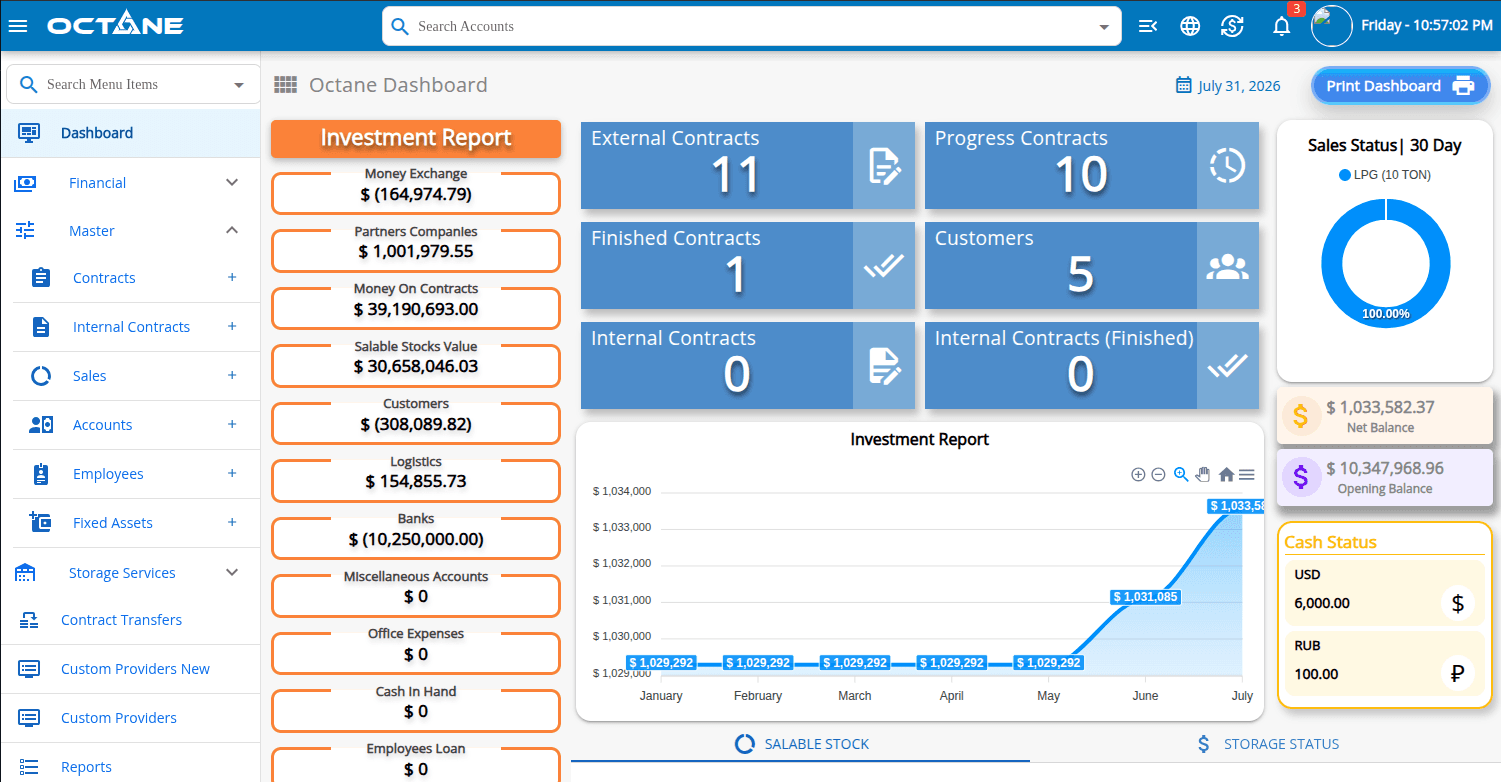Select the chart magnifier zoom selection tool
This screenshot has height=782, width=1501.
[1181, 475]
